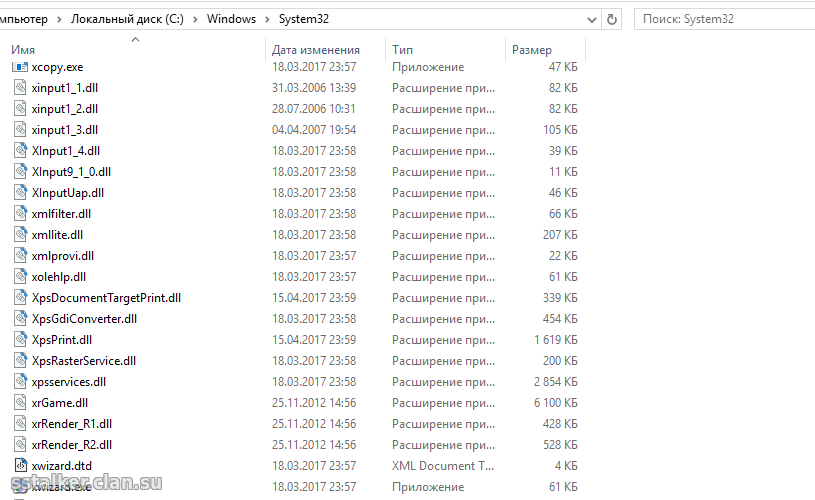Screen dimensions: 815x500
Task: Click the xrRender_R2.dll file icon
Action: [20, 444]
